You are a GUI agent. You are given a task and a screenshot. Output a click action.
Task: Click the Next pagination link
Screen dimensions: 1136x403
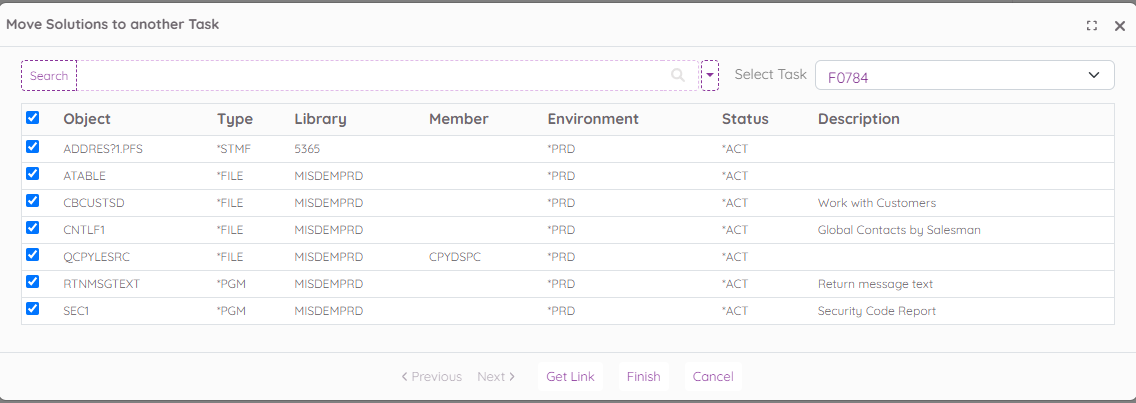(x=496, y=377)
